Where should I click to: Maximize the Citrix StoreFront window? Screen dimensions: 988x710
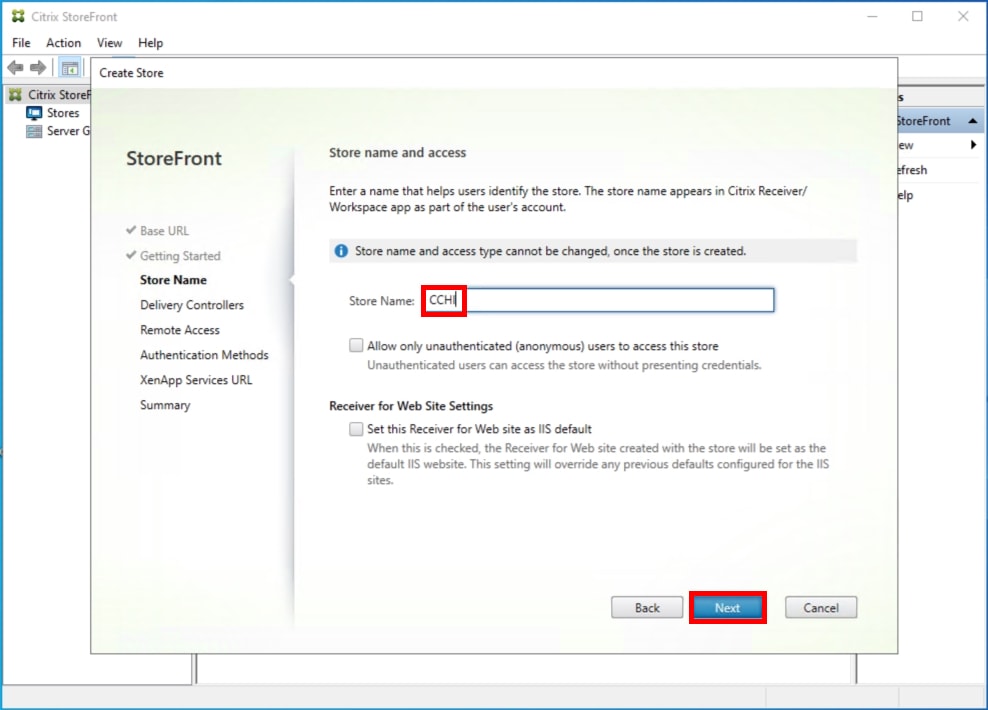point(917,16)
